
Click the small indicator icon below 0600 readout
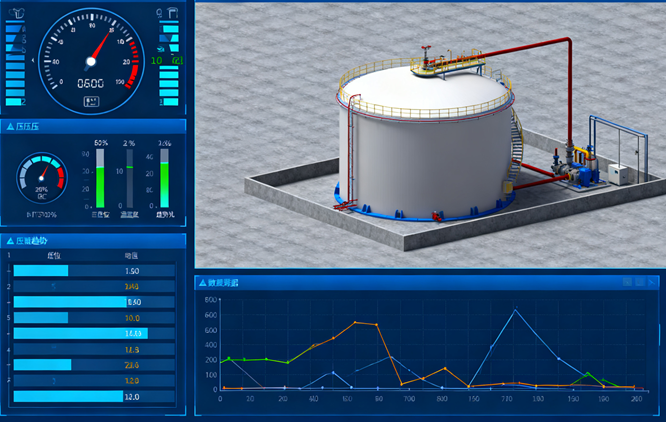pos(91,100)
